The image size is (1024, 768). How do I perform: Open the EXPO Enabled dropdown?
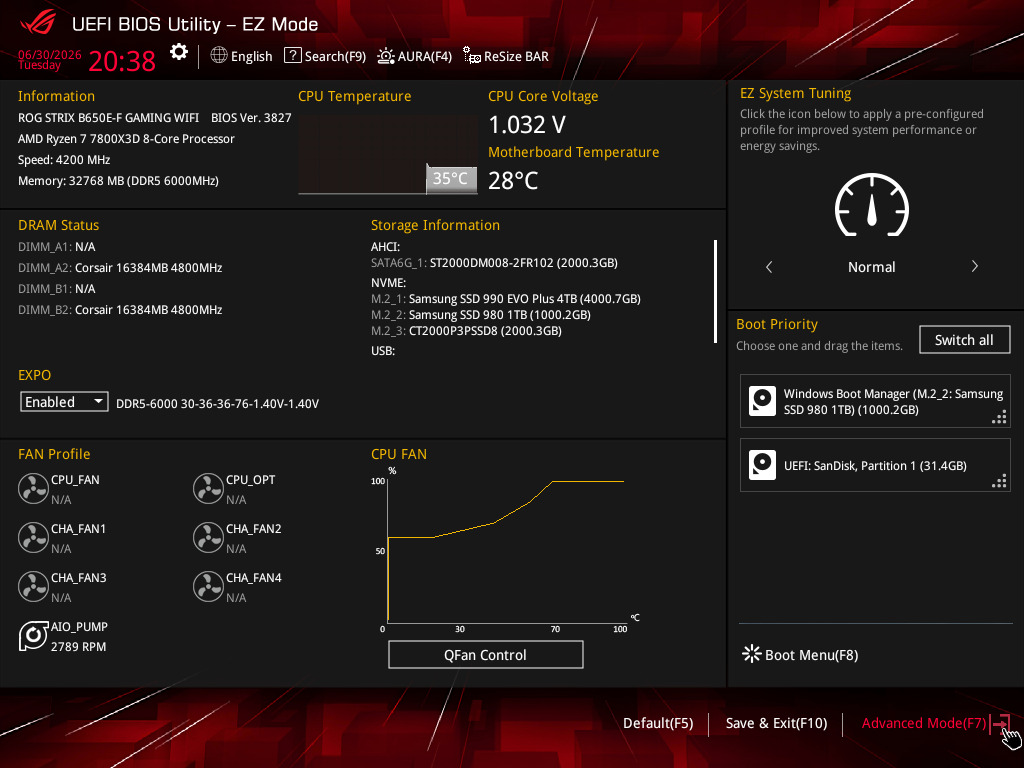click(x=64, y=402)
